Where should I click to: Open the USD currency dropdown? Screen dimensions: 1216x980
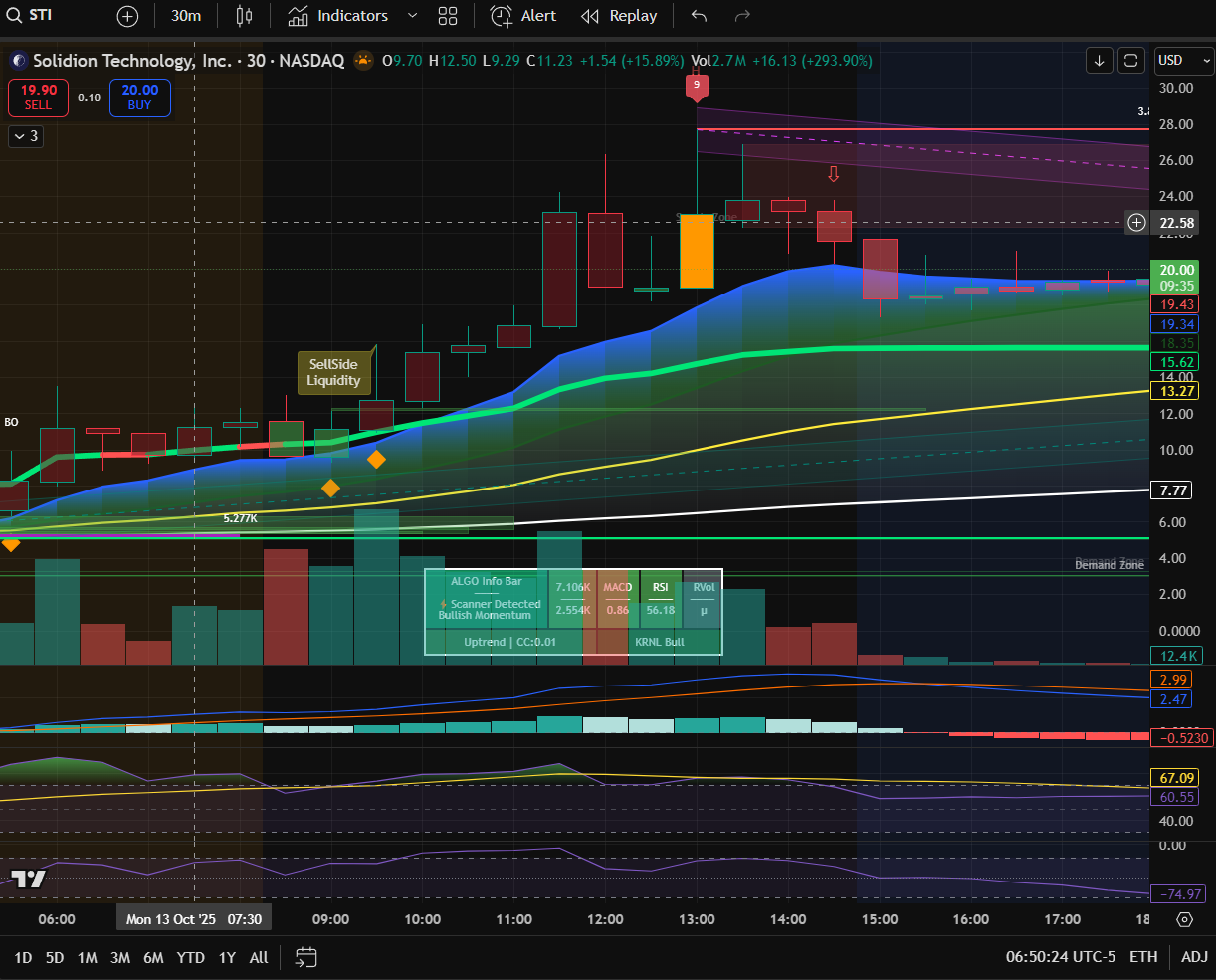[x=1184, y=61]
